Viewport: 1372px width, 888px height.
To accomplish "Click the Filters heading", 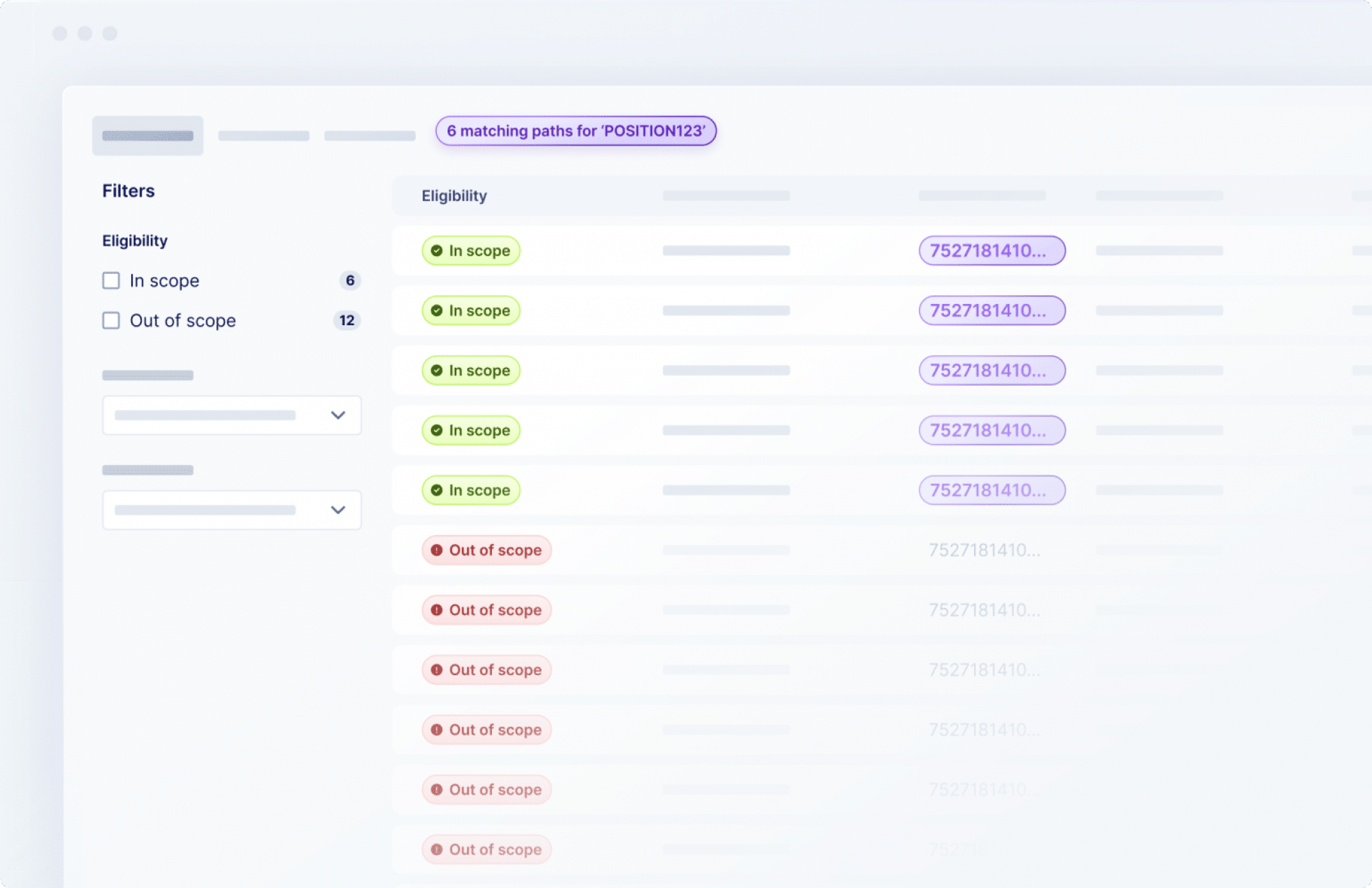I will 128,191.
